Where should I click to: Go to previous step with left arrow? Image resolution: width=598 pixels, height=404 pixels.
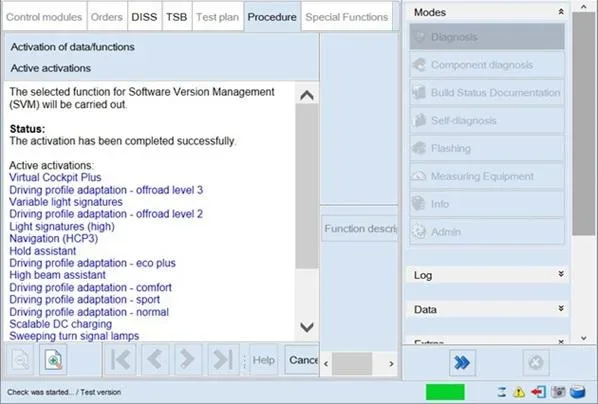[155, 360]
